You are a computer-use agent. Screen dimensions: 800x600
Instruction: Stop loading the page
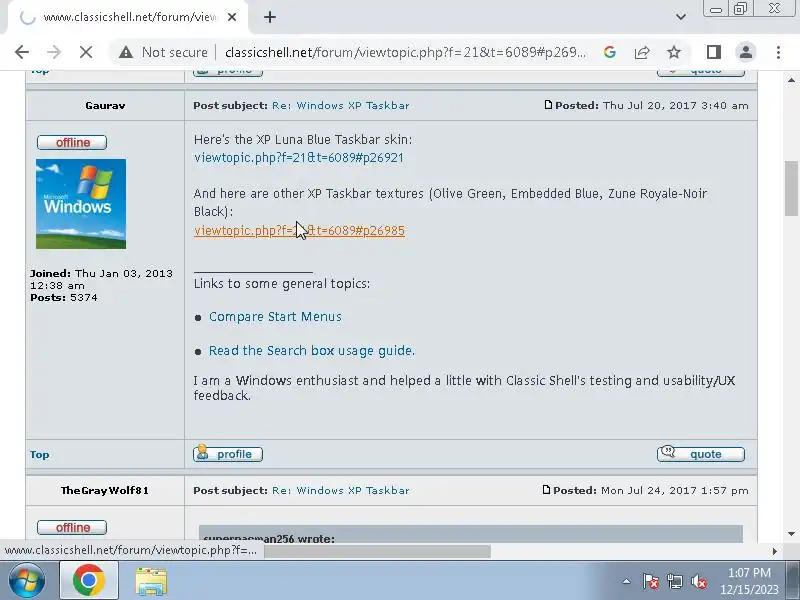86,52
